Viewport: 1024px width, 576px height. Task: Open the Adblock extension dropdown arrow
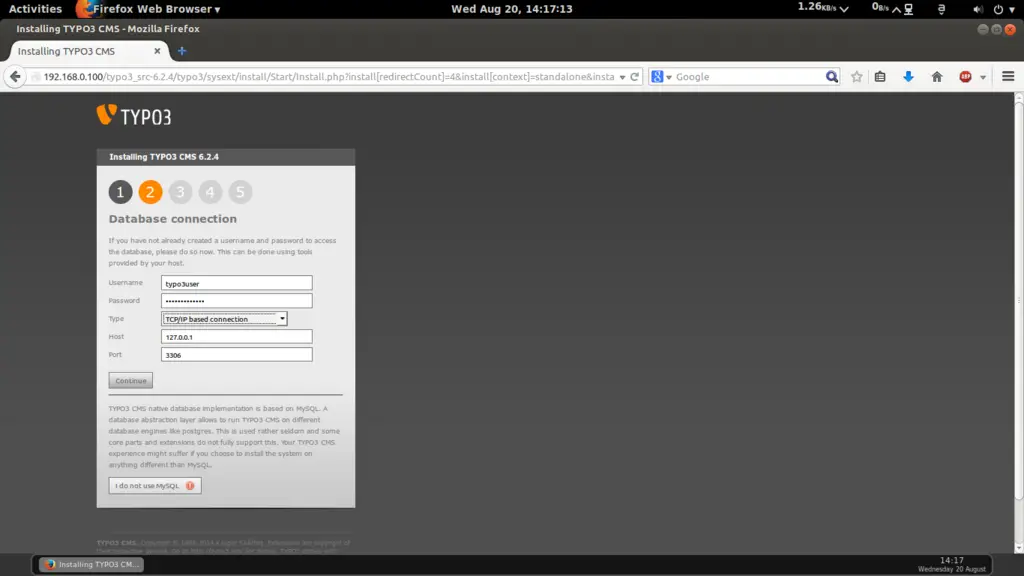click(982, 77)
